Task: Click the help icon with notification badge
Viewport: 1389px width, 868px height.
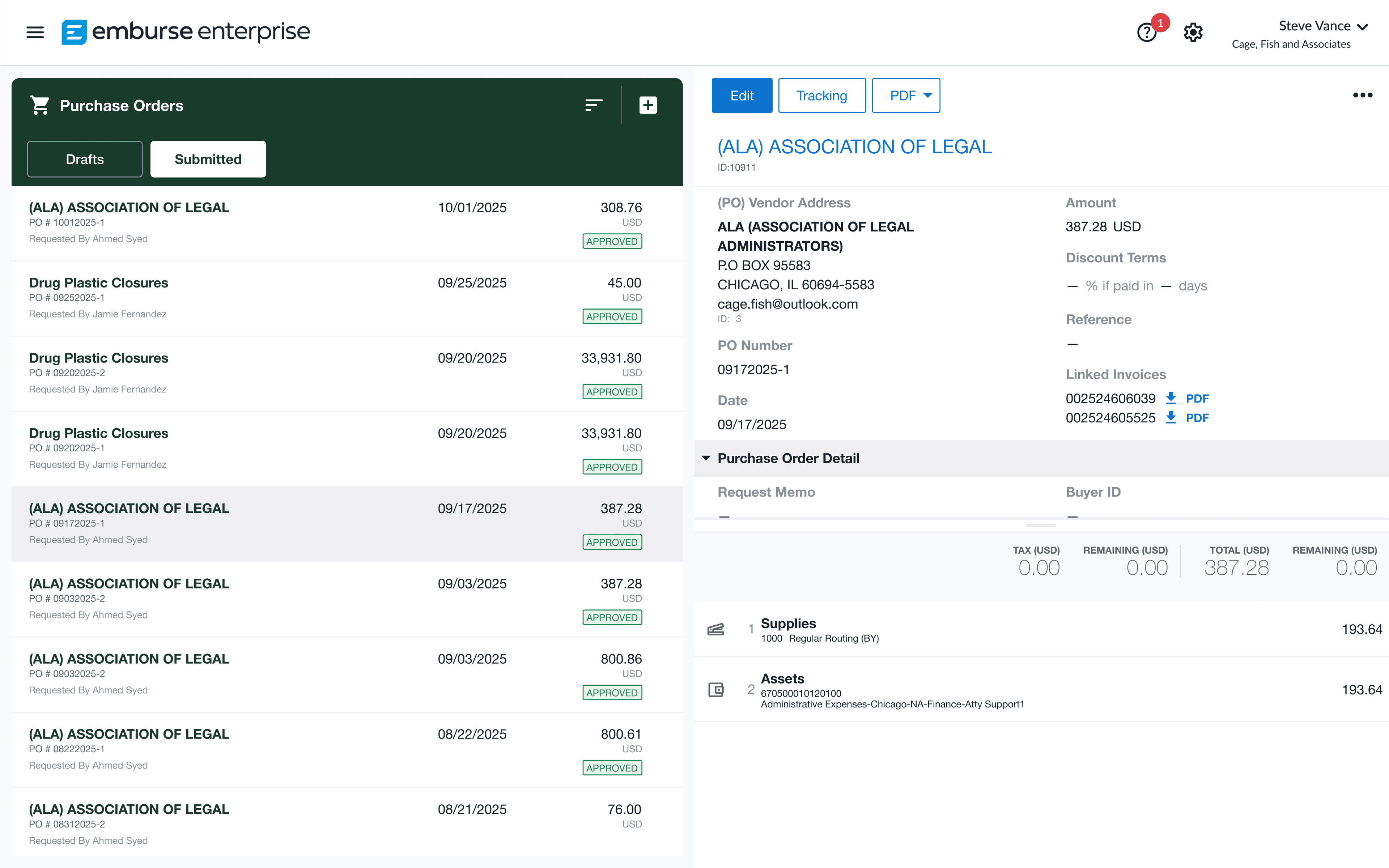Action: click(x=1147, y=32)
